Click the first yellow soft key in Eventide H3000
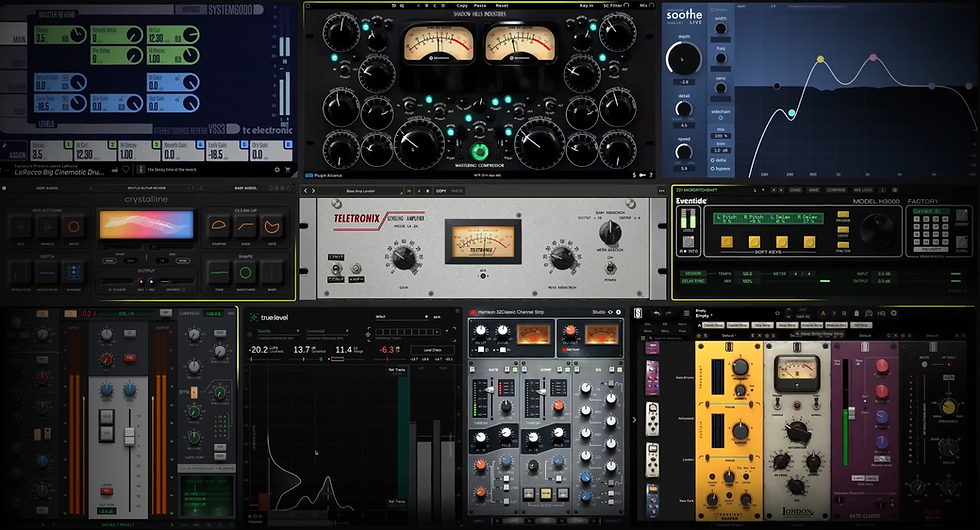980x530 pixels. [x=727, y=242]
